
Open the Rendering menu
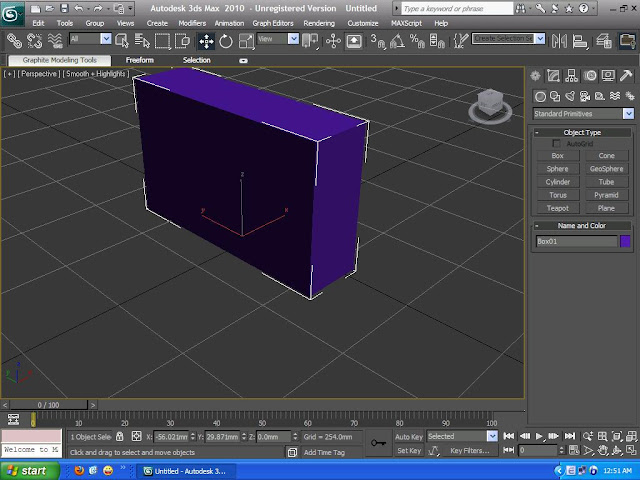click(x=319, y=23)
